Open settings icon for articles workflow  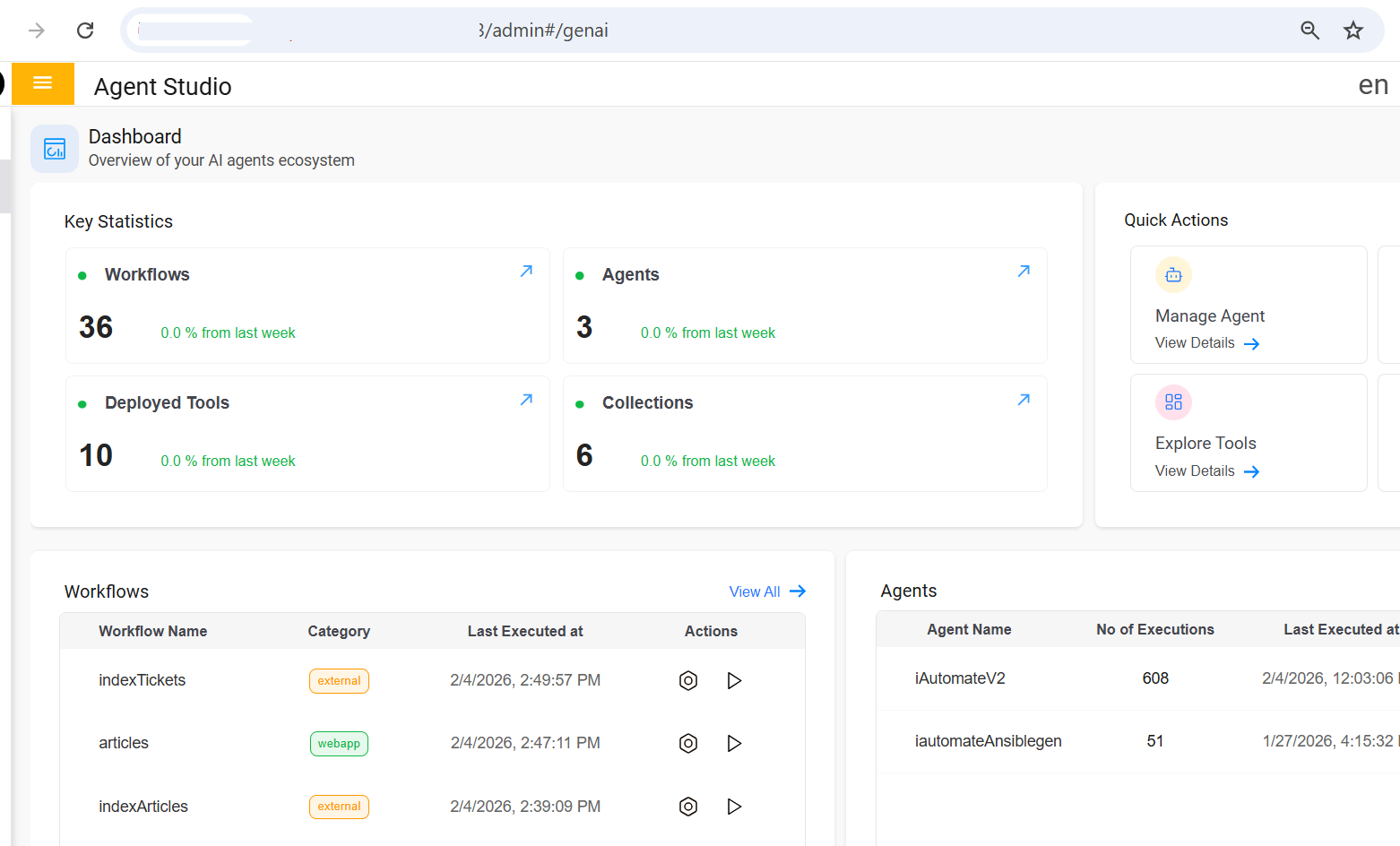coord(687,744)
